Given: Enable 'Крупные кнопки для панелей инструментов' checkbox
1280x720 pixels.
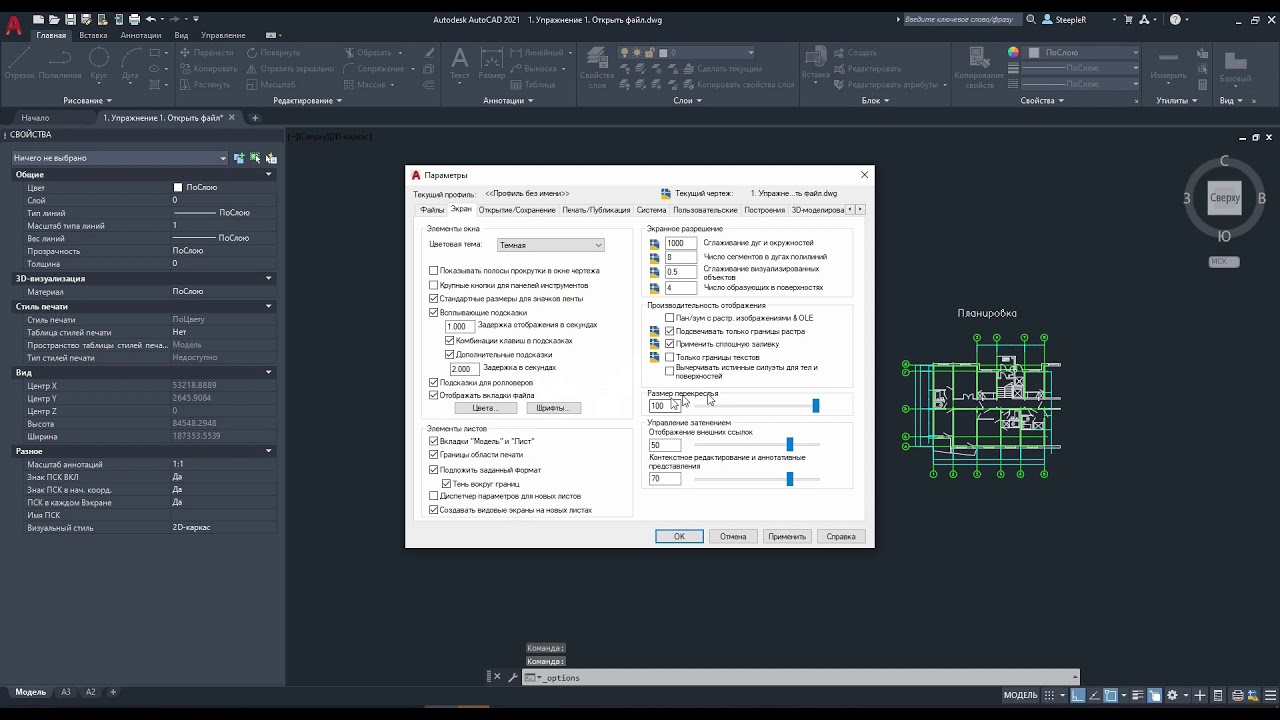Looking at the screenshot, I should (434, 285).
